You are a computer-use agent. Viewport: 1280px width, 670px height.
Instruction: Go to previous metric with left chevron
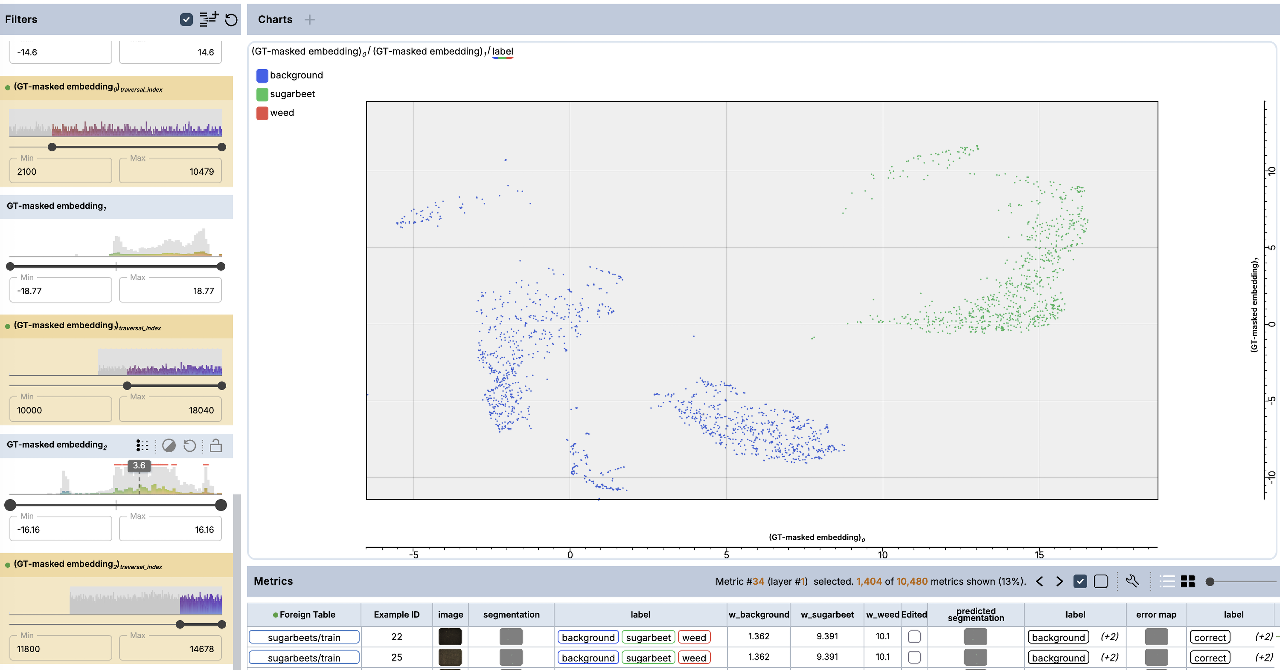point(1039,581)
